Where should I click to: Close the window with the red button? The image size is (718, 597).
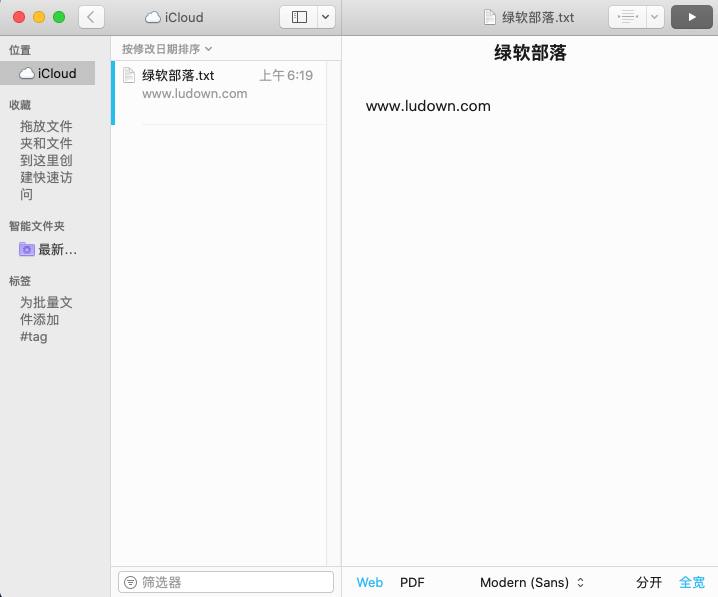(x=19, y=17)
